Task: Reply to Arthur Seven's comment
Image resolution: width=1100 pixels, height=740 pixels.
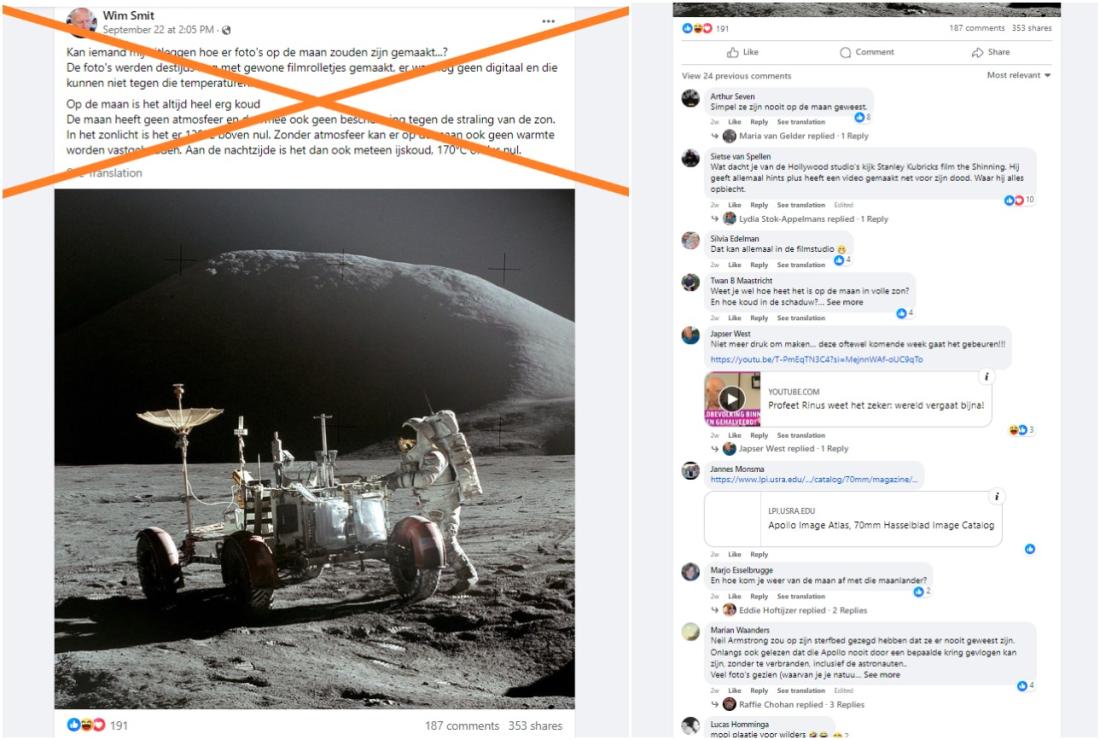Action: (759, 122)
